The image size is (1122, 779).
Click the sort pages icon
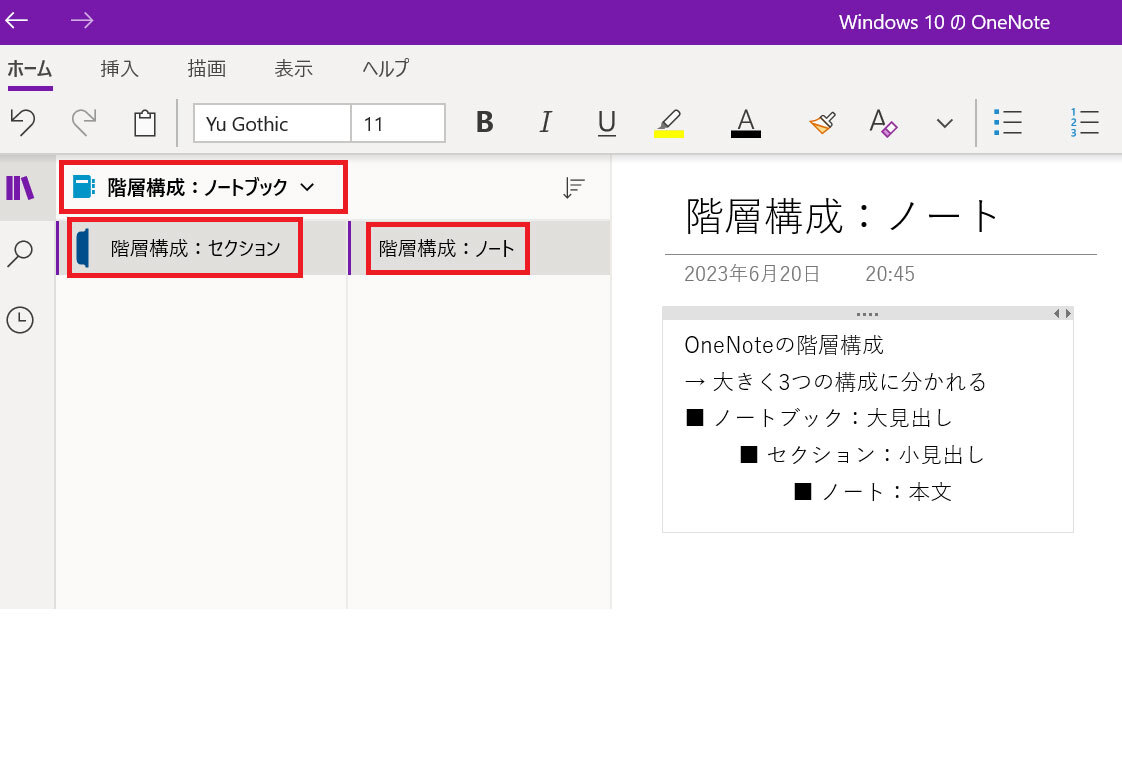point(573,187)
